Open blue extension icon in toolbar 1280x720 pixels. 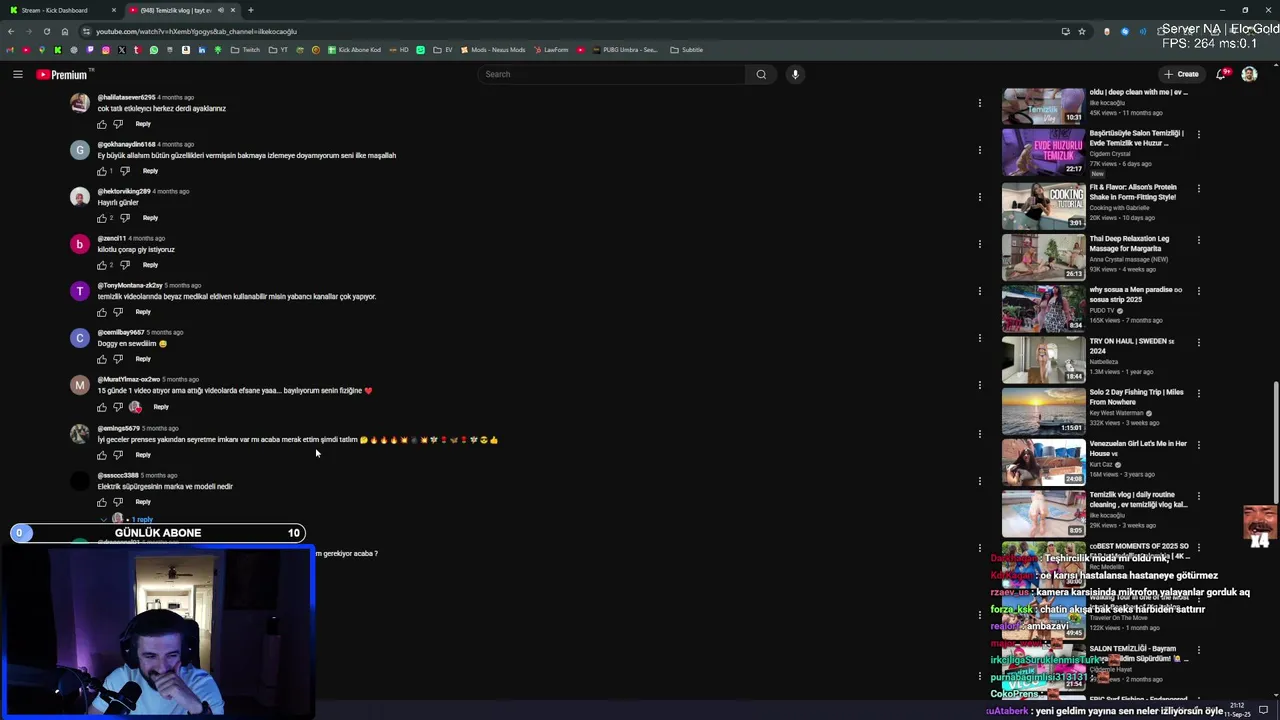click(1125, 31)
